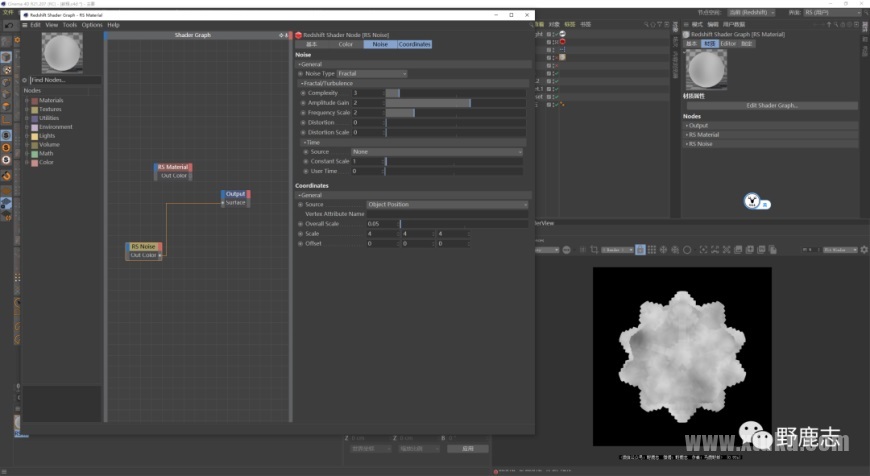Click the second snowflake-like icon in the RenderView toolbar
Screen dimensions: 870x476
pyautogui.click(x=675, y=250)
